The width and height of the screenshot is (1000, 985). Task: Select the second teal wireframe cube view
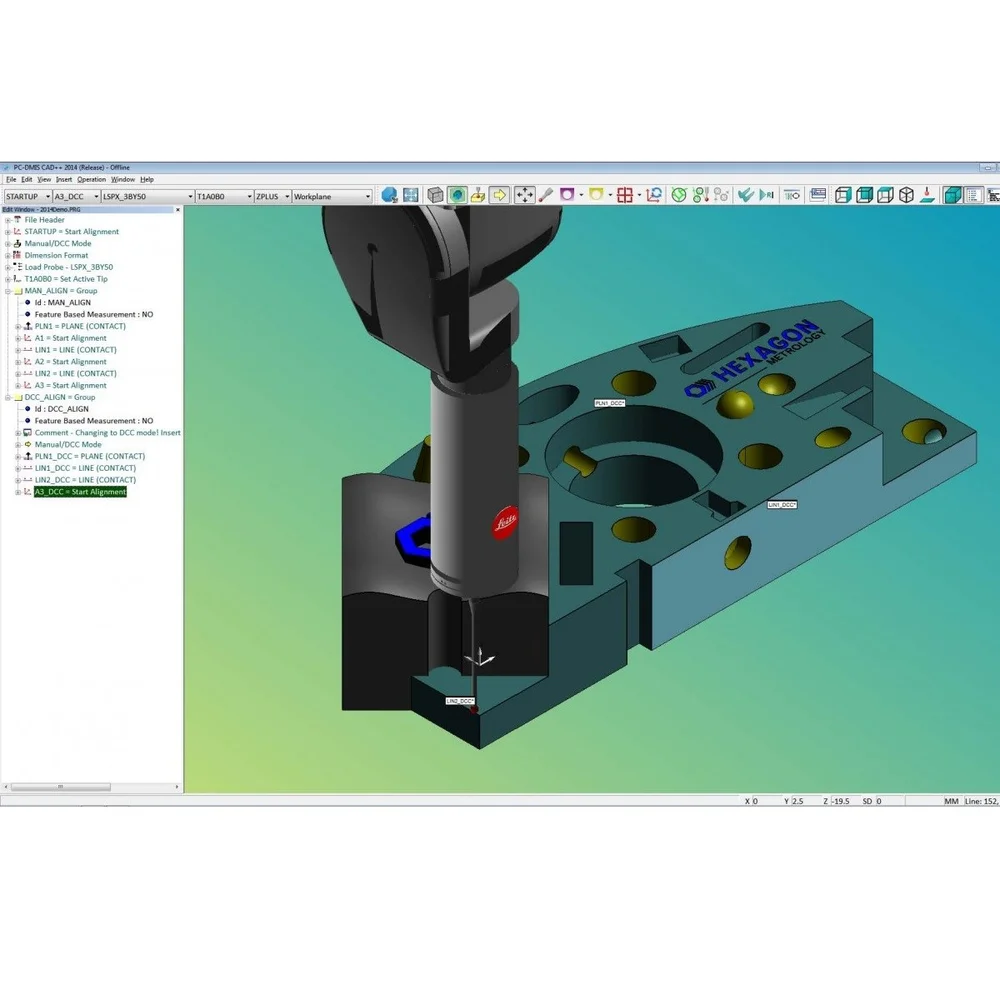[864, 195]
